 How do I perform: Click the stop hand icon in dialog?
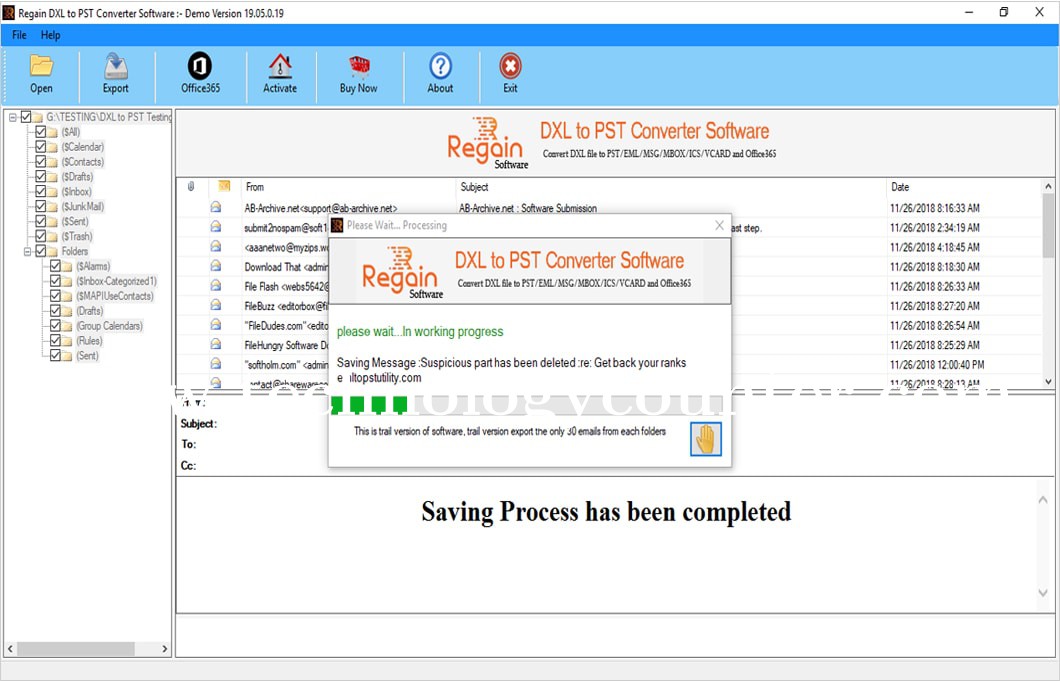tap(706, 439)
